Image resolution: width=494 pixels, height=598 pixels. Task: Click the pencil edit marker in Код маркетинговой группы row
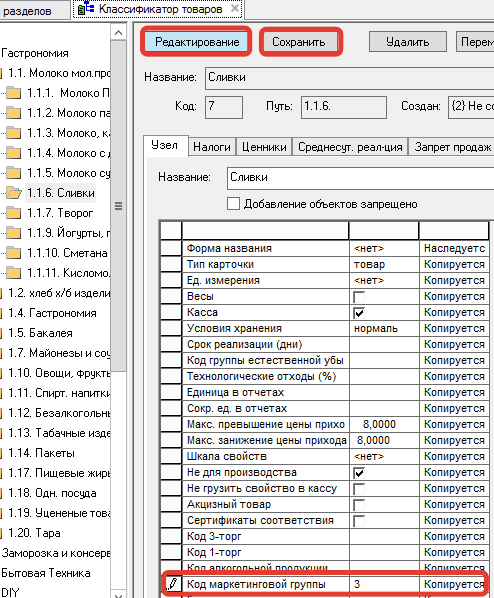pyautogui.click(x=172, y=584)
